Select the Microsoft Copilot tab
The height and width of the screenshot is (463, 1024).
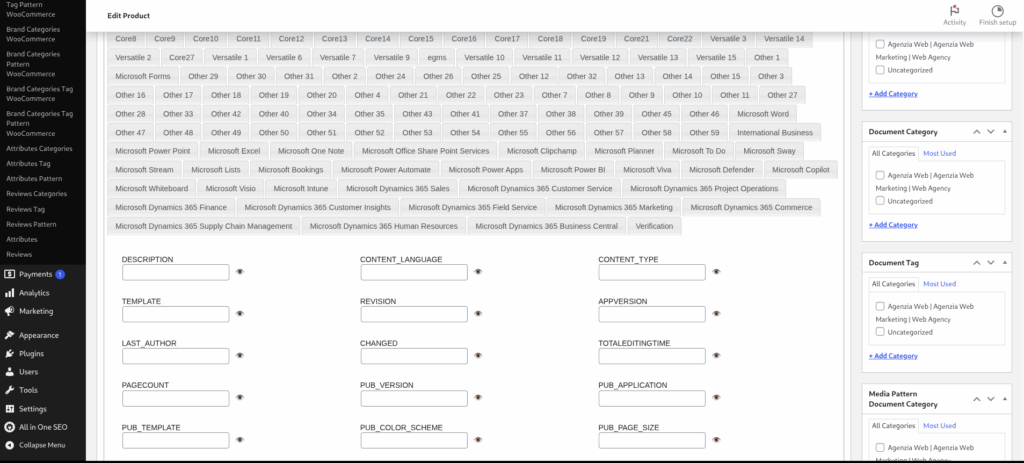tap(801, 170)
